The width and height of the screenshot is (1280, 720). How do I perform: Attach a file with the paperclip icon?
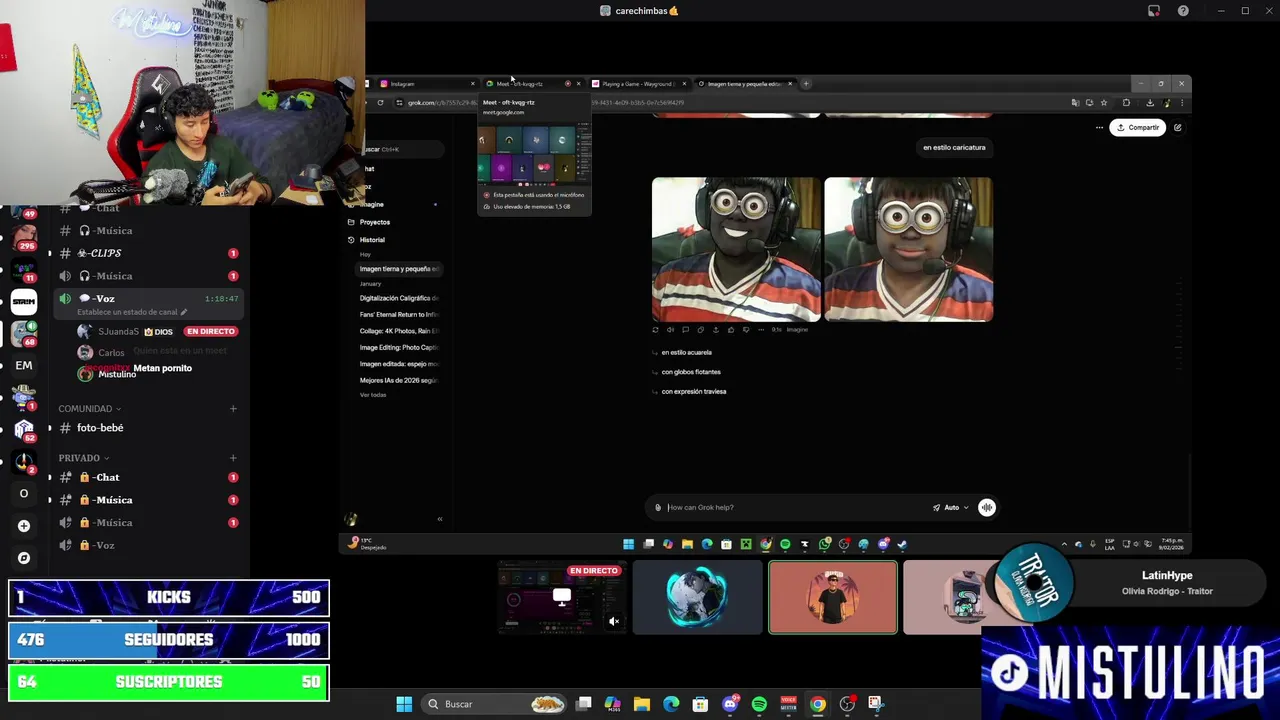click(x=658, y=507)
